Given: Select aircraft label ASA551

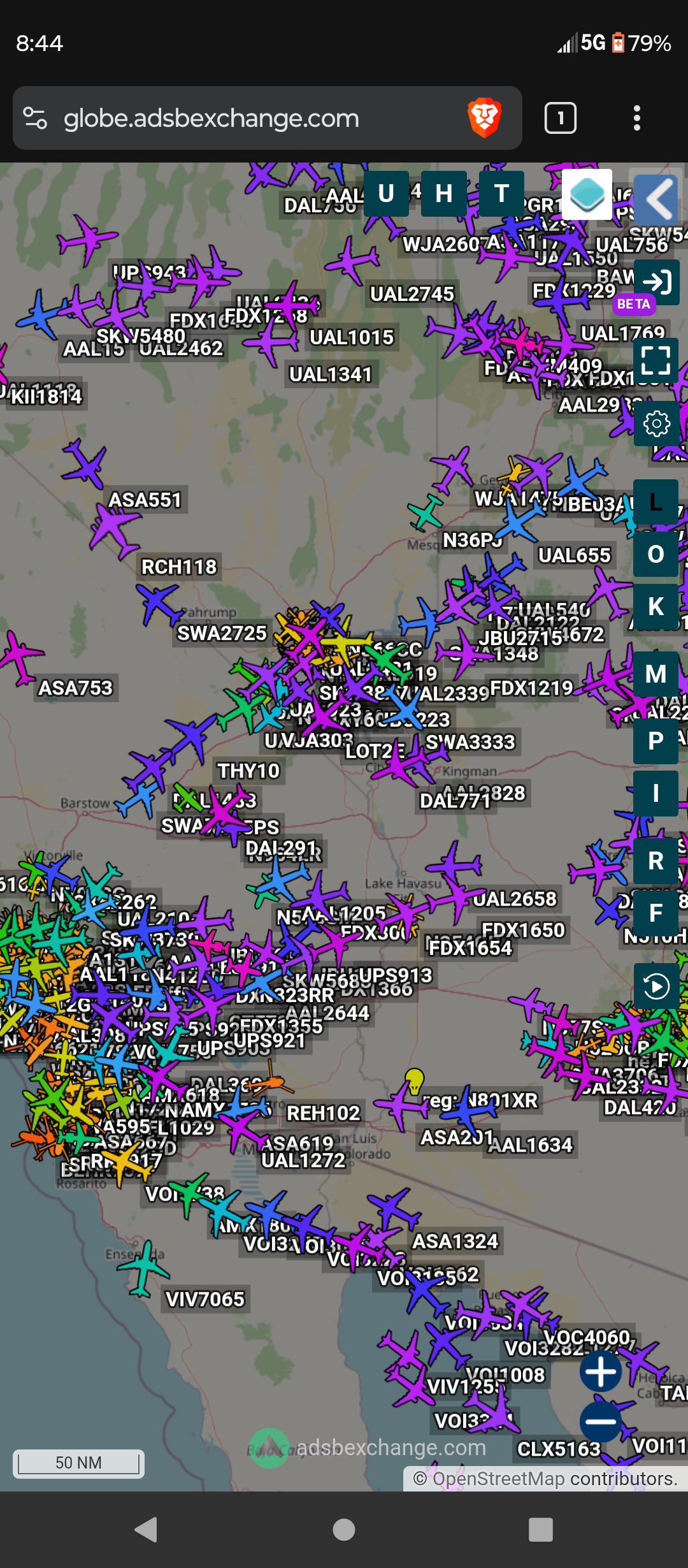Looking at the screenshot, I should point(145,500).
